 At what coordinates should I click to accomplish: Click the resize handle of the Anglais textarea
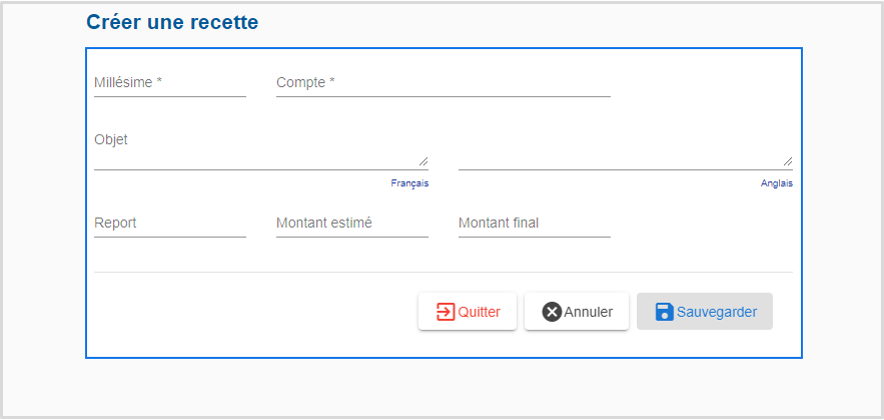(x=788, y=161)
